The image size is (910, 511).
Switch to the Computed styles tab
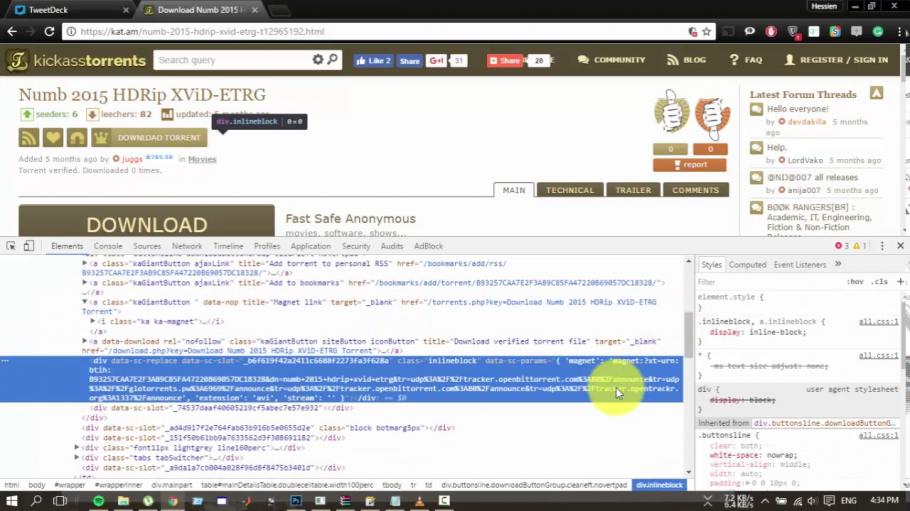point(748,265)
